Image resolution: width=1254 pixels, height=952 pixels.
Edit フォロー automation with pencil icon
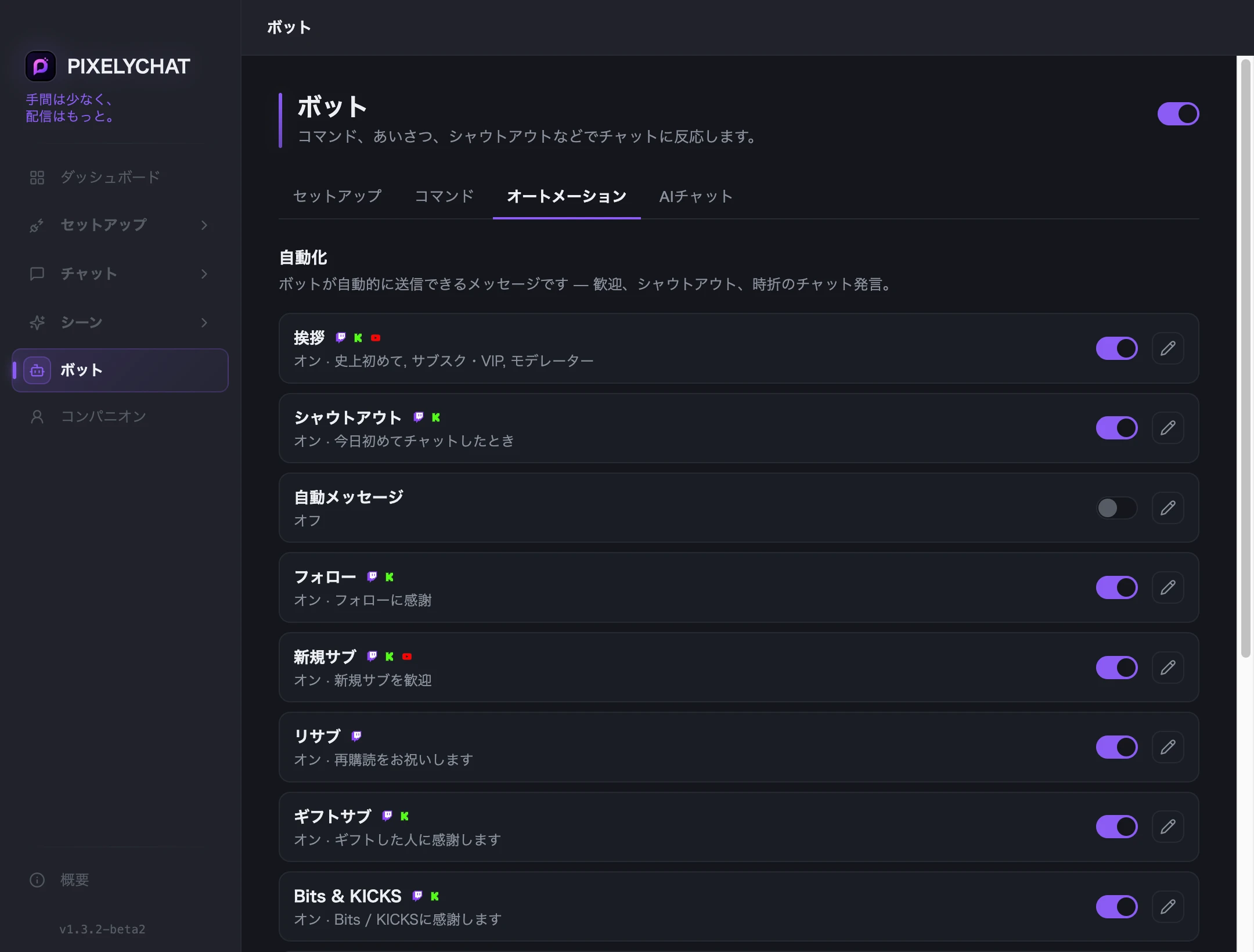click(1168, 587)
